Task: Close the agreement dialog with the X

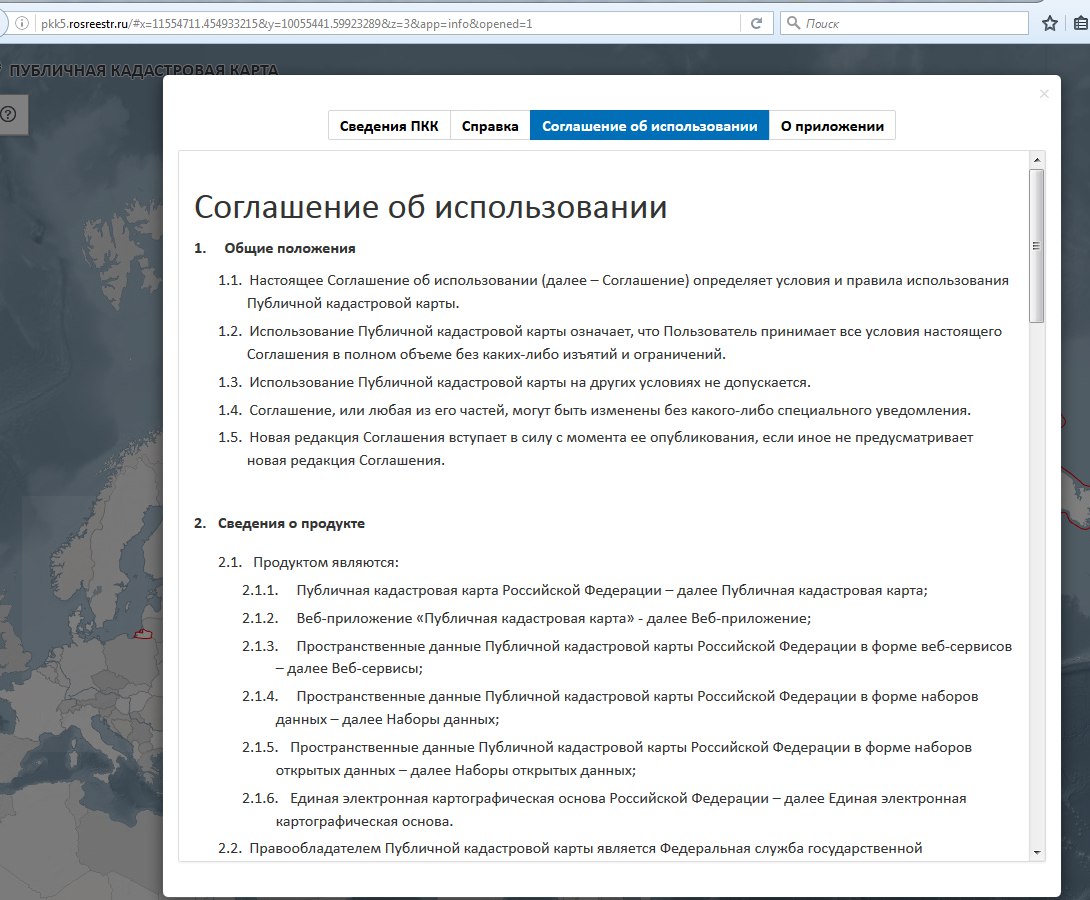Action: (x=1043, y=94)
